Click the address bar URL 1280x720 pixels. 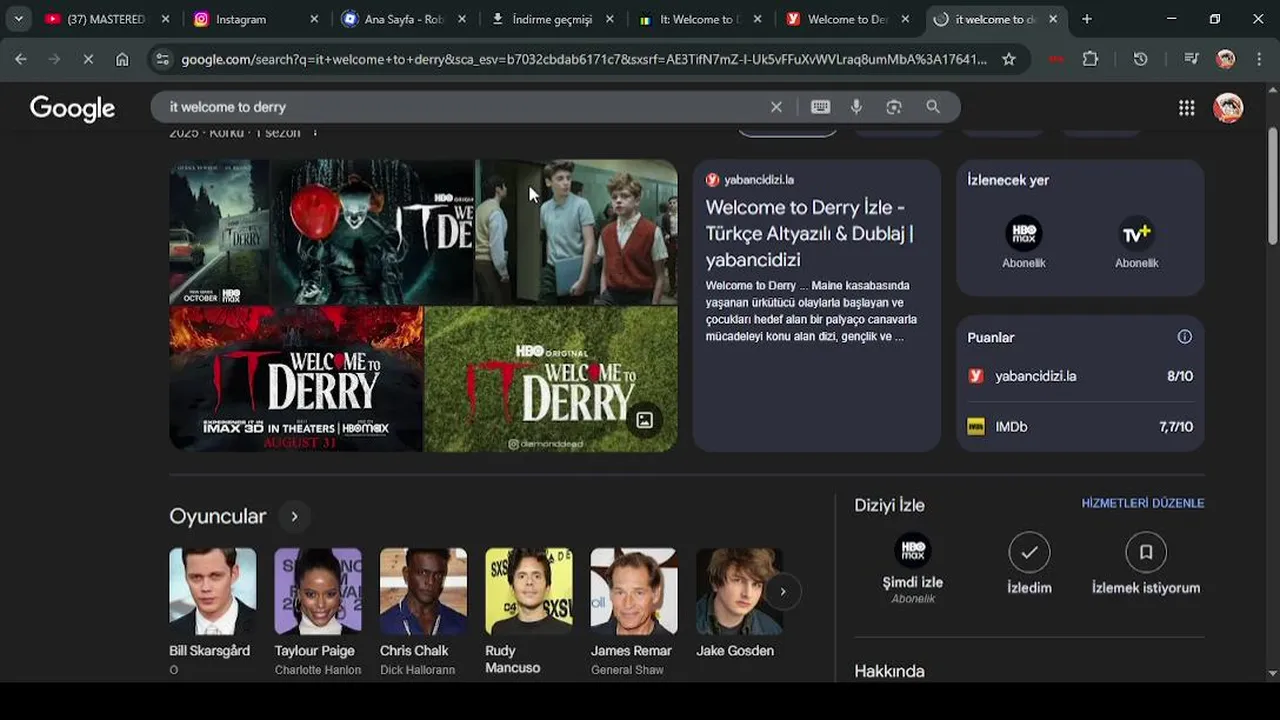tap(584, 59)
